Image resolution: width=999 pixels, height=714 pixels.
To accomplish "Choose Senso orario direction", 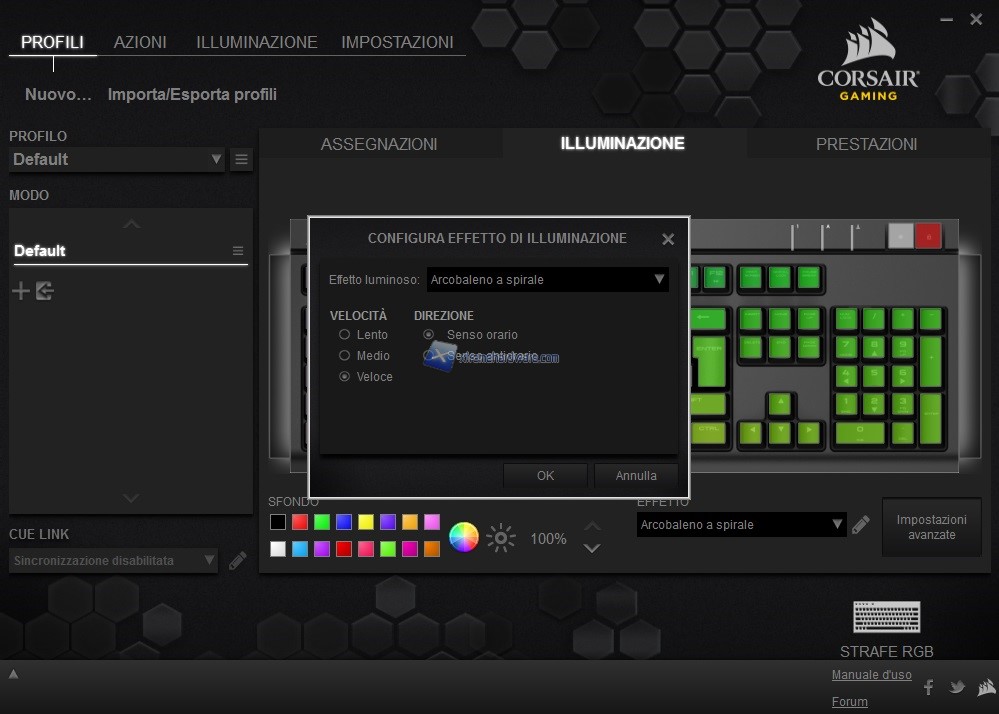I will pos(429,335).
